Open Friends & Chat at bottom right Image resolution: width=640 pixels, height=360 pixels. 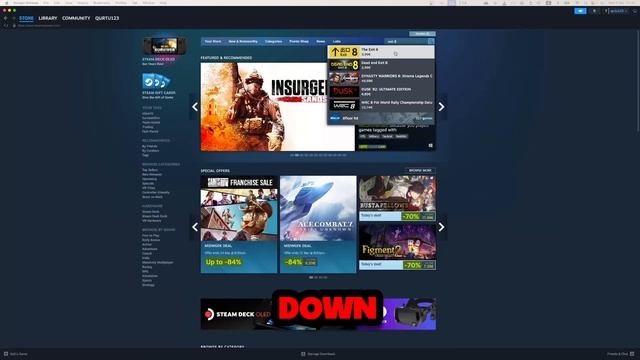pos(620,354)
